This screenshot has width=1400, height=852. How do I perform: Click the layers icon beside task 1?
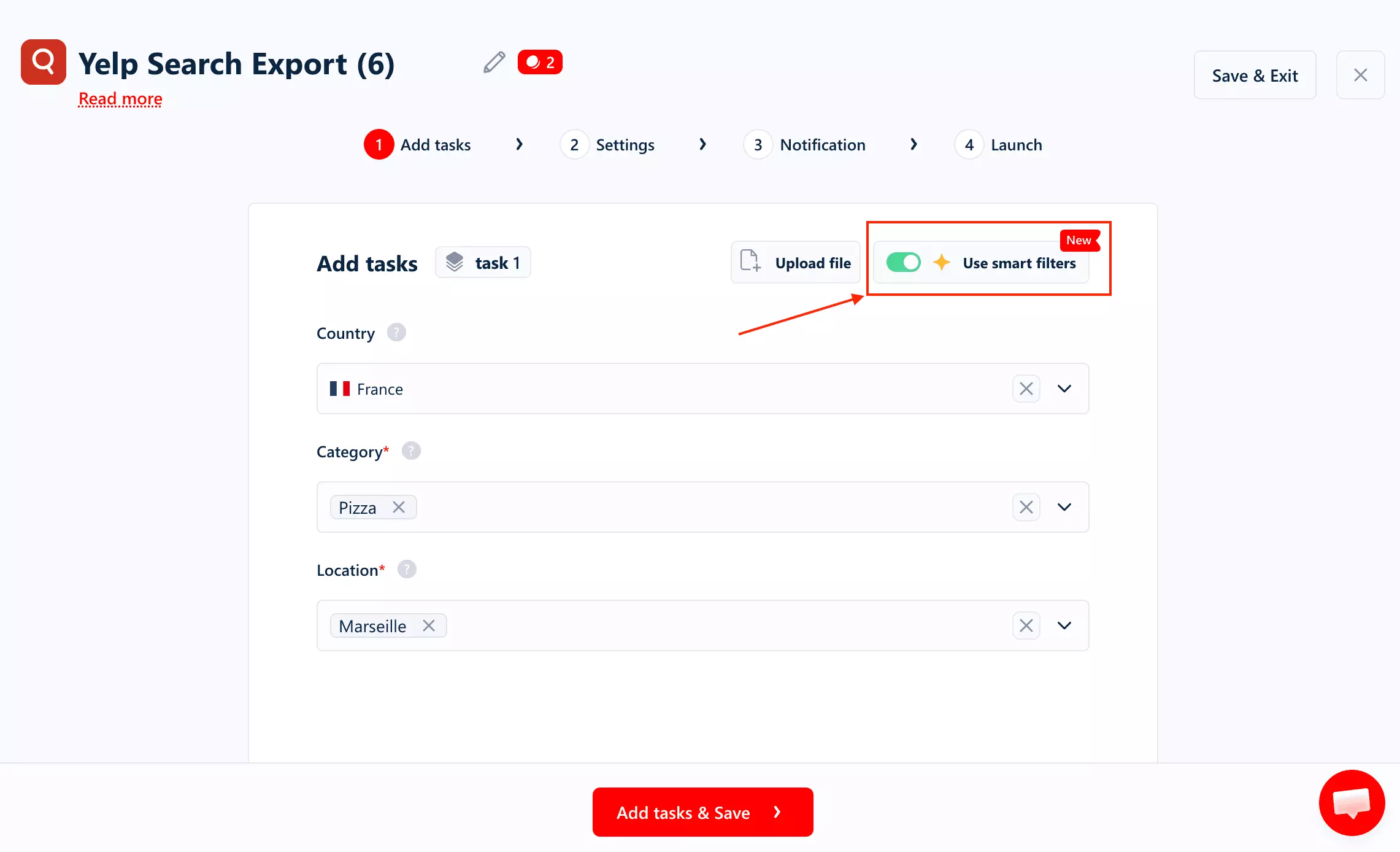coord(455,262)
